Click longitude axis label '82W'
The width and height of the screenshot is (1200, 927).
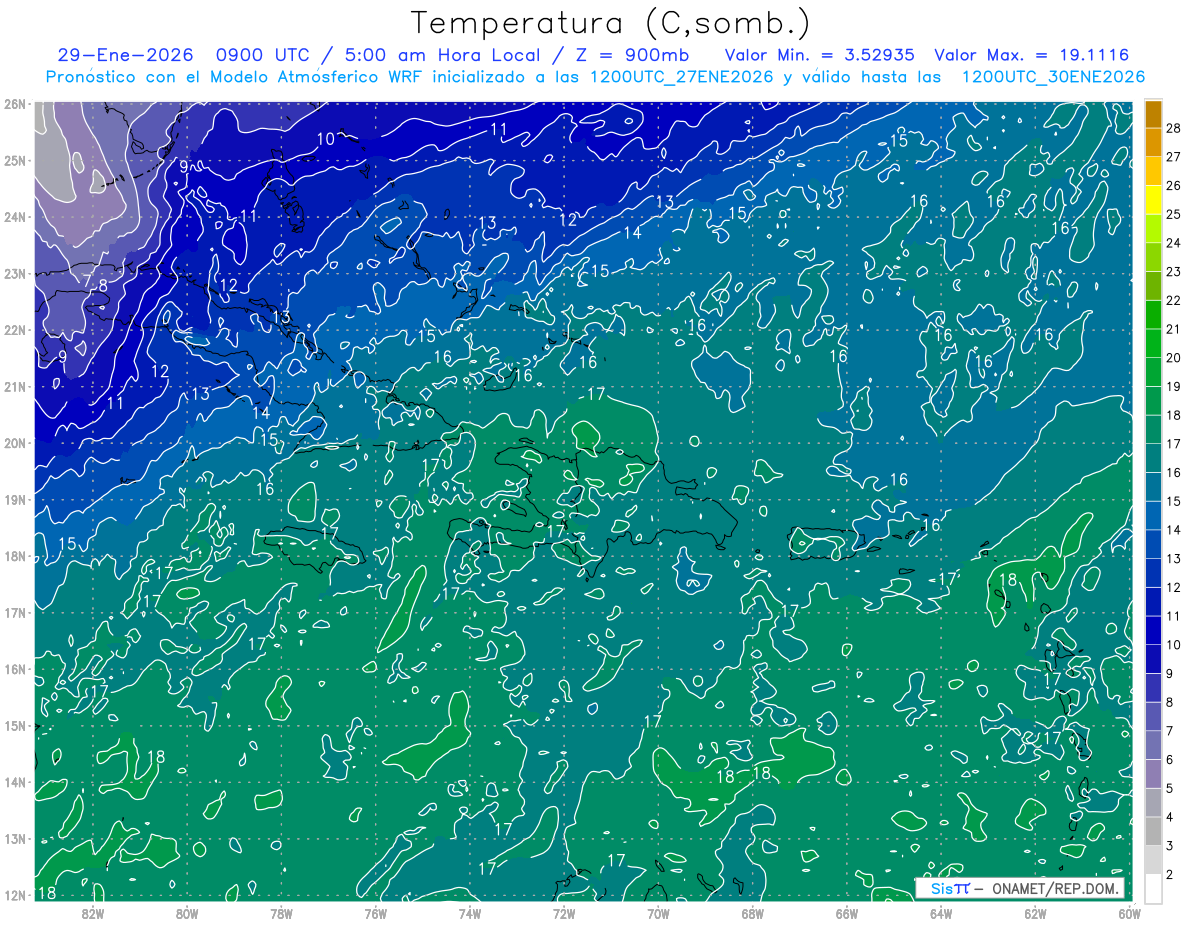click(93, 912)
